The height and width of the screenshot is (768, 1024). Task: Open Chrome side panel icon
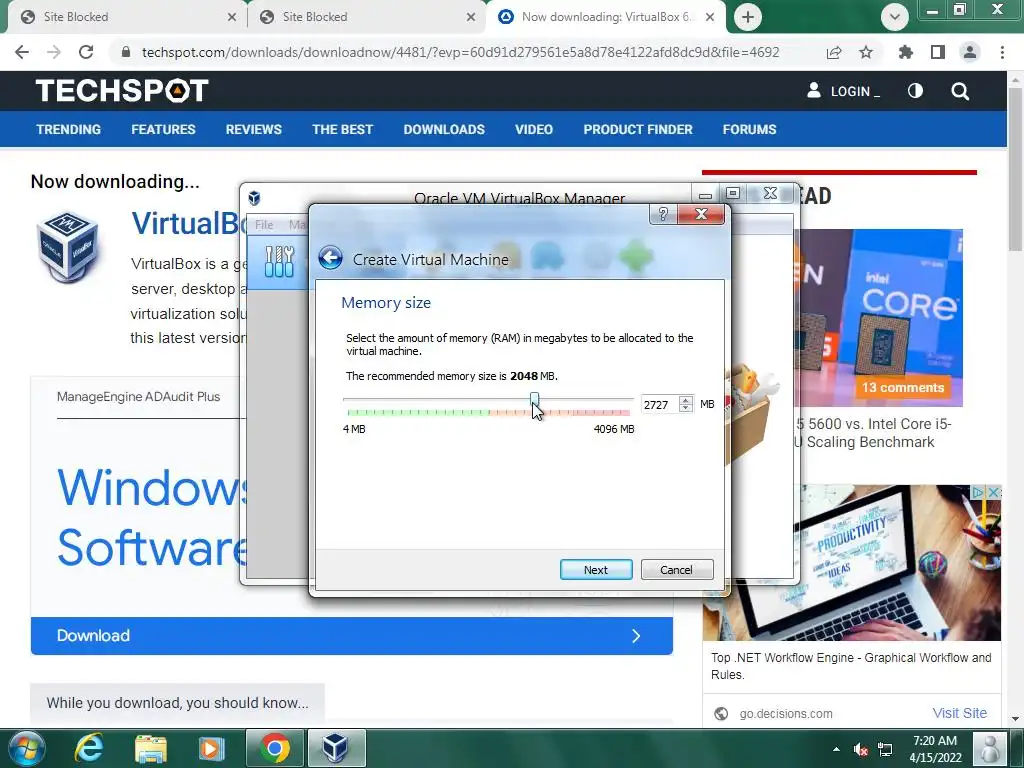pos(938,52)
